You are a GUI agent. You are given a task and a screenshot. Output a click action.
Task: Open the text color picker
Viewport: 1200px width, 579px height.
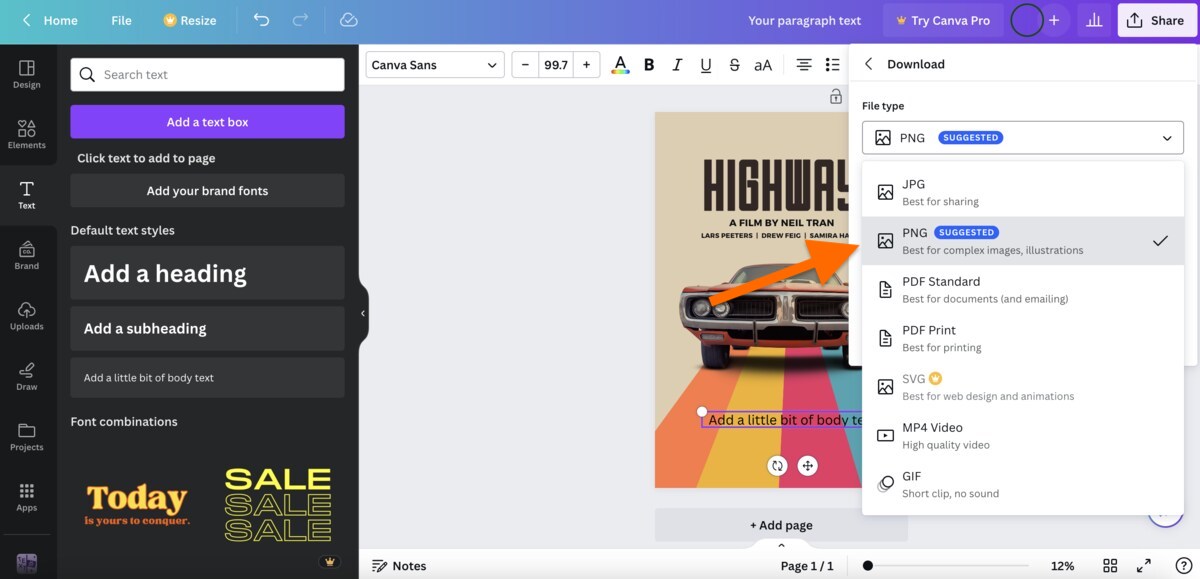tap(619, 64)
